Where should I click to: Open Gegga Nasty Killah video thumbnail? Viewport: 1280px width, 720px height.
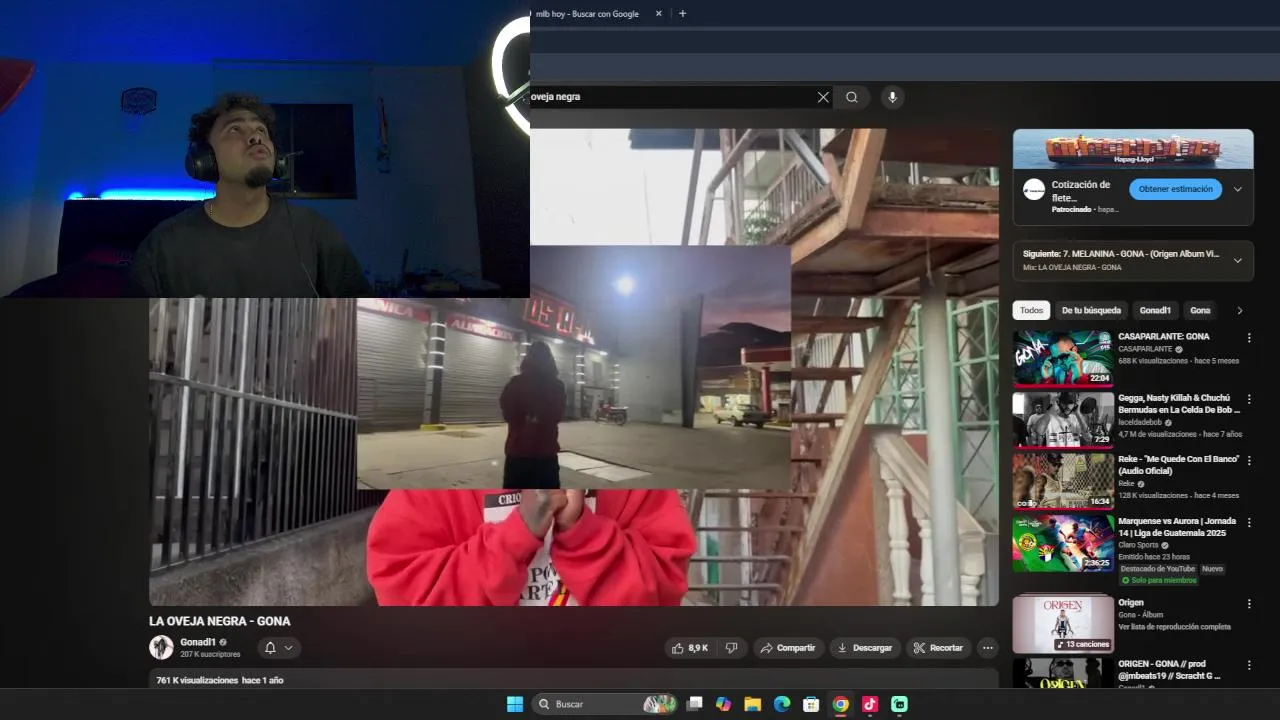(1063, 419)
